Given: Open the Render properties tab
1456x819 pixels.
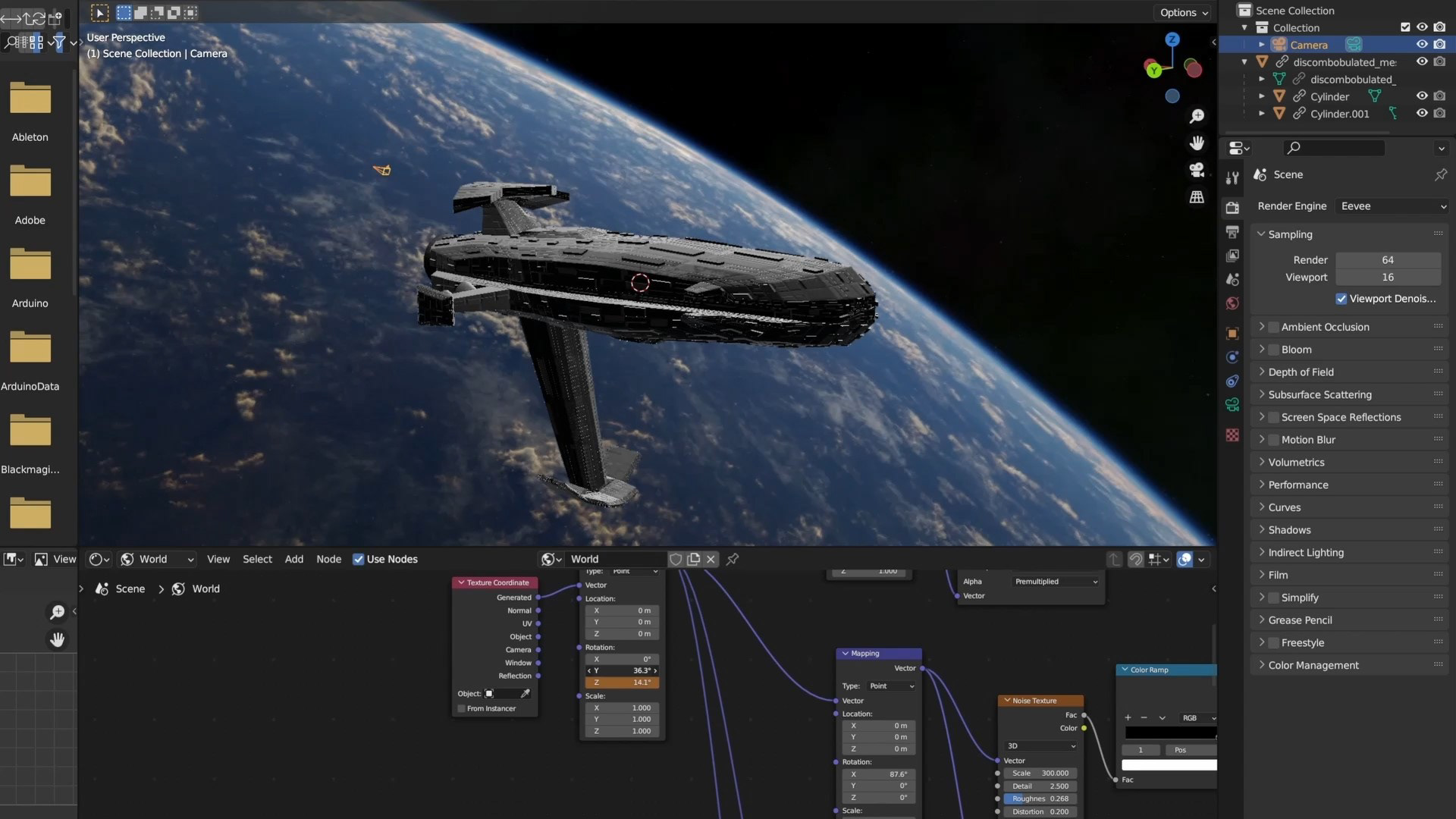Looking at the screenshot, I should (1232, 207).
